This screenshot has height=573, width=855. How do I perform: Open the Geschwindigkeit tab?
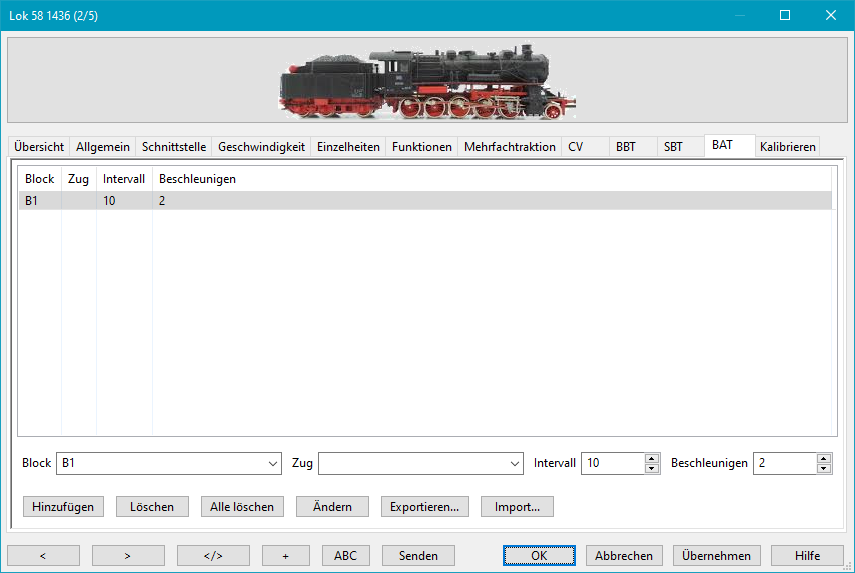[261, 147]
